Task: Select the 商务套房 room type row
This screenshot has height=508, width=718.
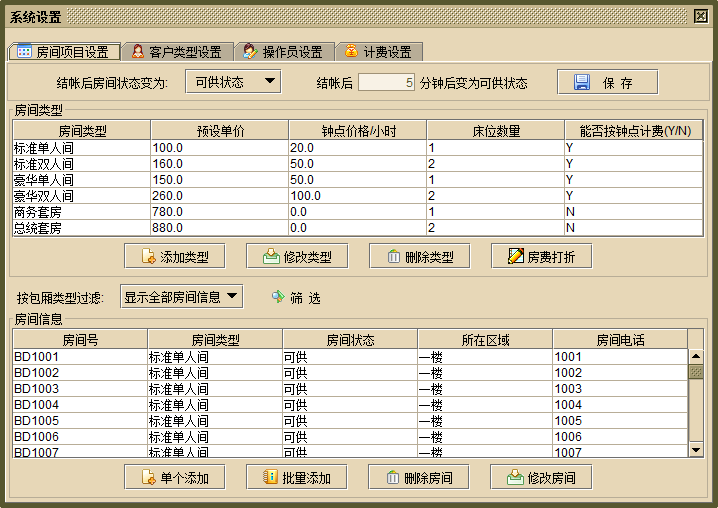Action: click(358, 212)
